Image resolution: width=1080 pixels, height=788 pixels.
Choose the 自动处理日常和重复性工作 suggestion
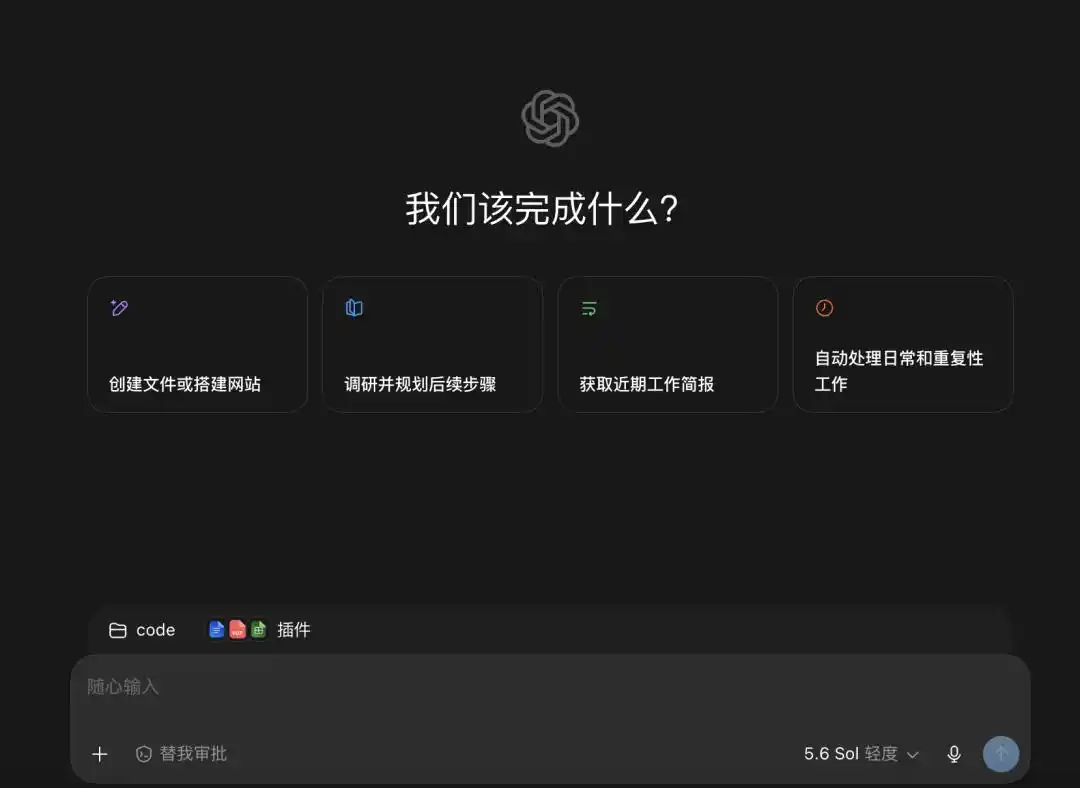pos(903,344)
